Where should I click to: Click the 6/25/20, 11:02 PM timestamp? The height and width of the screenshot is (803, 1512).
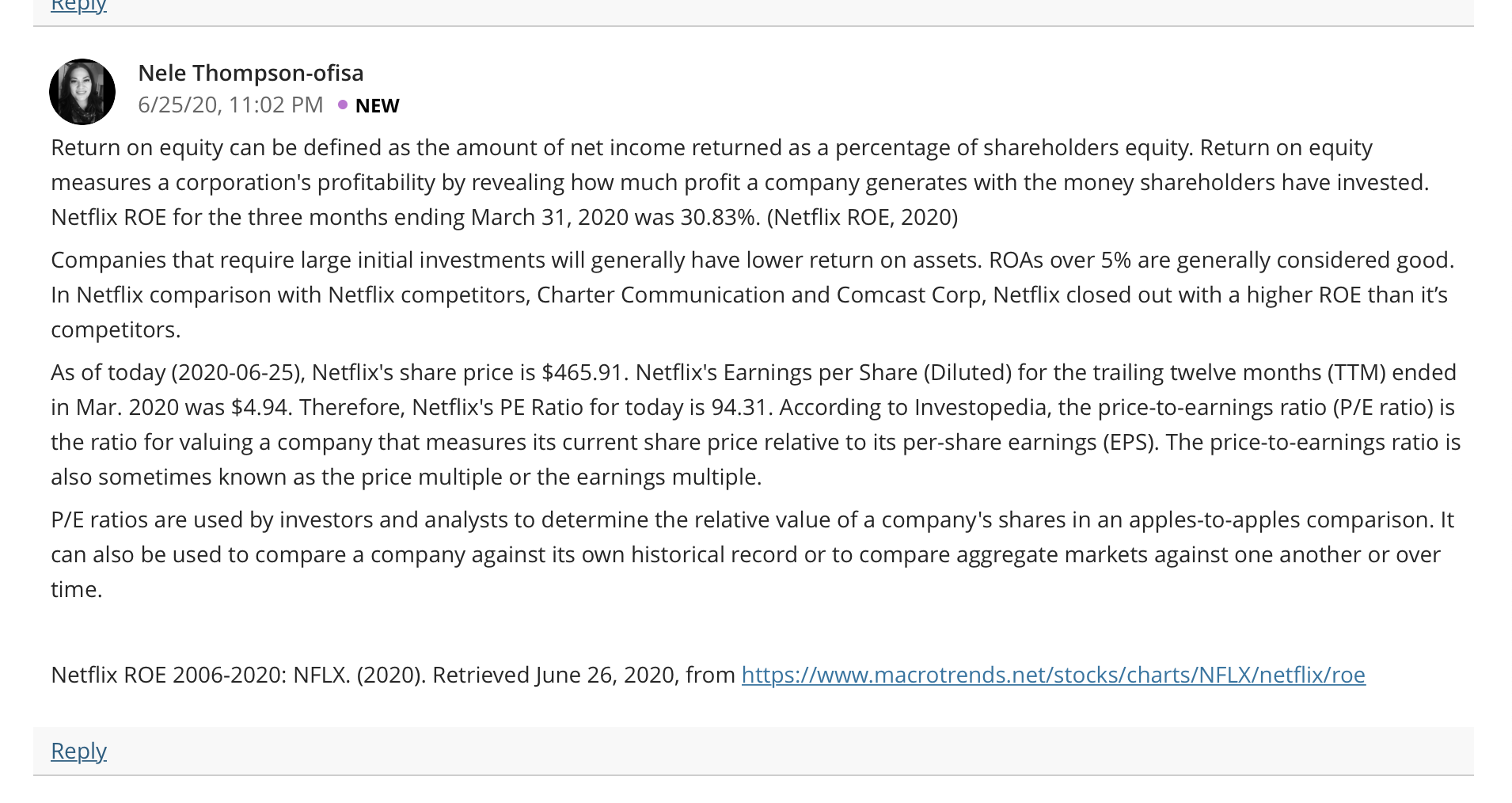pos(230,105)
